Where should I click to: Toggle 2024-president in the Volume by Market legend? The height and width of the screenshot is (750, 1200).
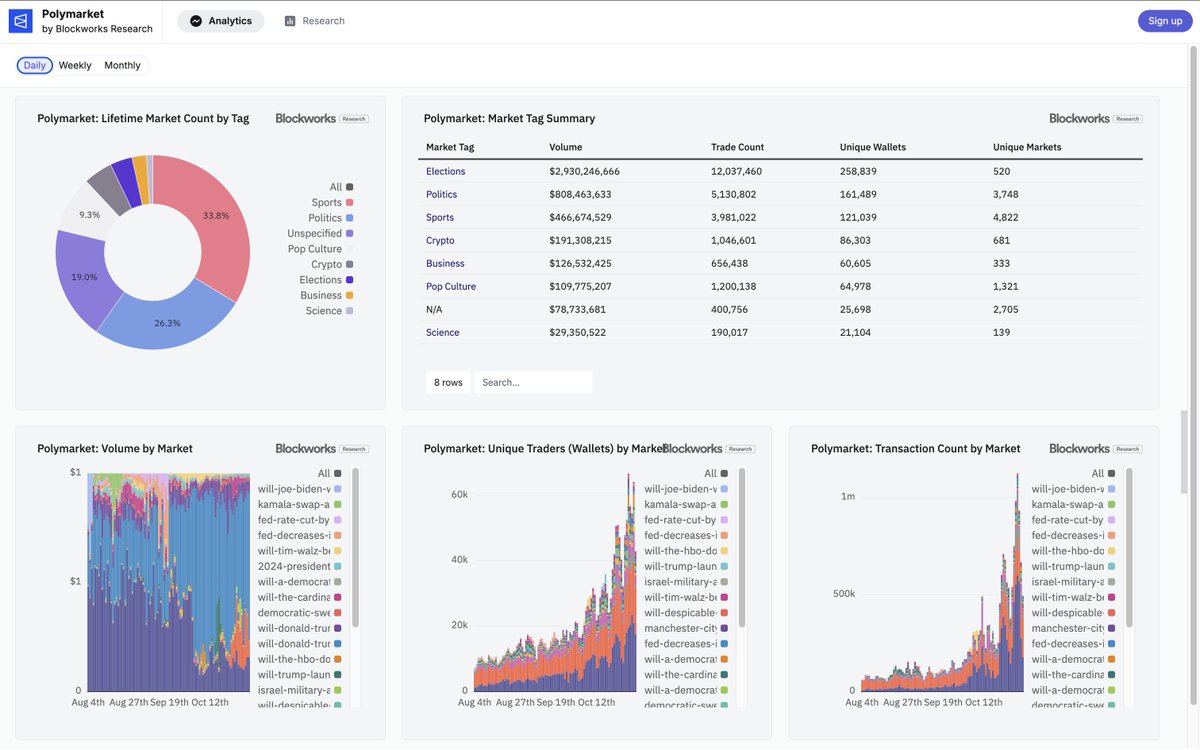(300, 566)
